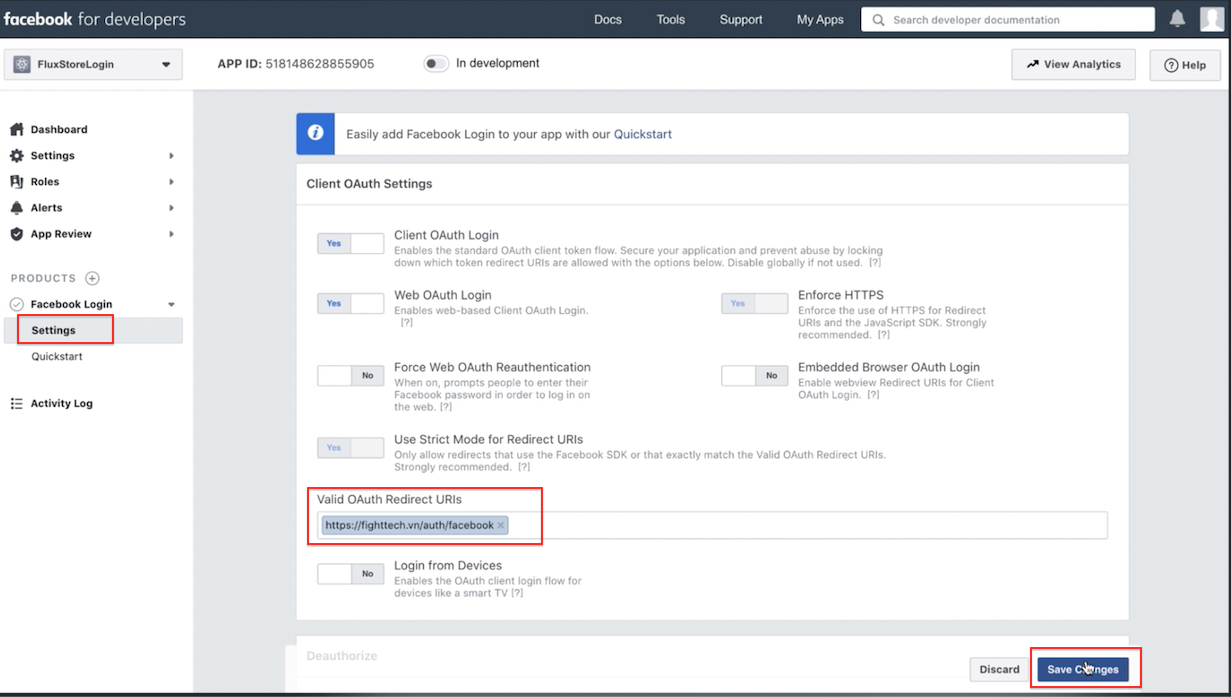This screenshot has height=697, width=1231.
Task: Toggle Web OAuth Login switch
Action: pos(350,303)
